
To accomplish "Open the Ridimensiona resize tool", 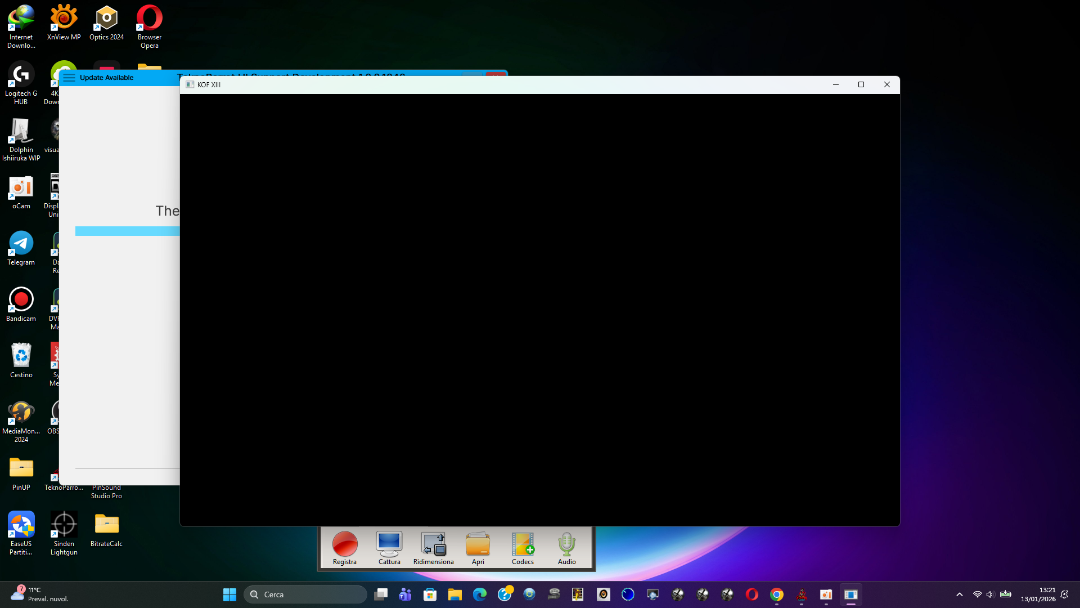I will click(433, 545).
